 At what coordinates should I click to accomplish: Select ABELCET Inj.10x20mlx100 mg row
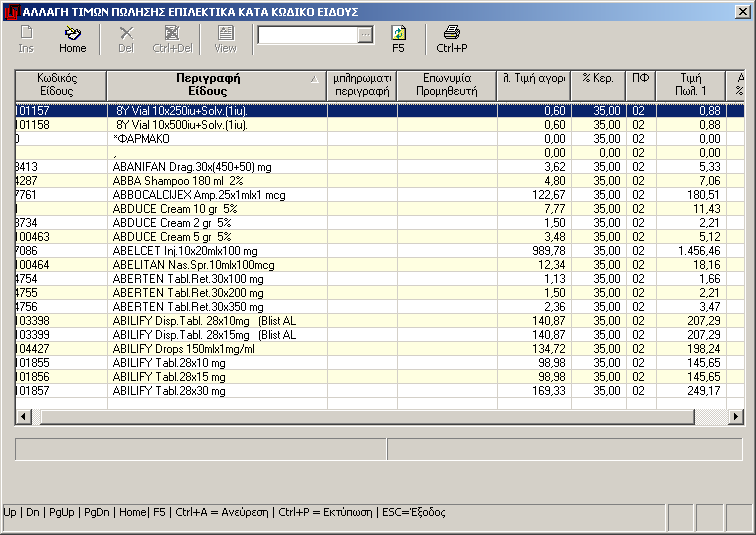pos(379,251)
